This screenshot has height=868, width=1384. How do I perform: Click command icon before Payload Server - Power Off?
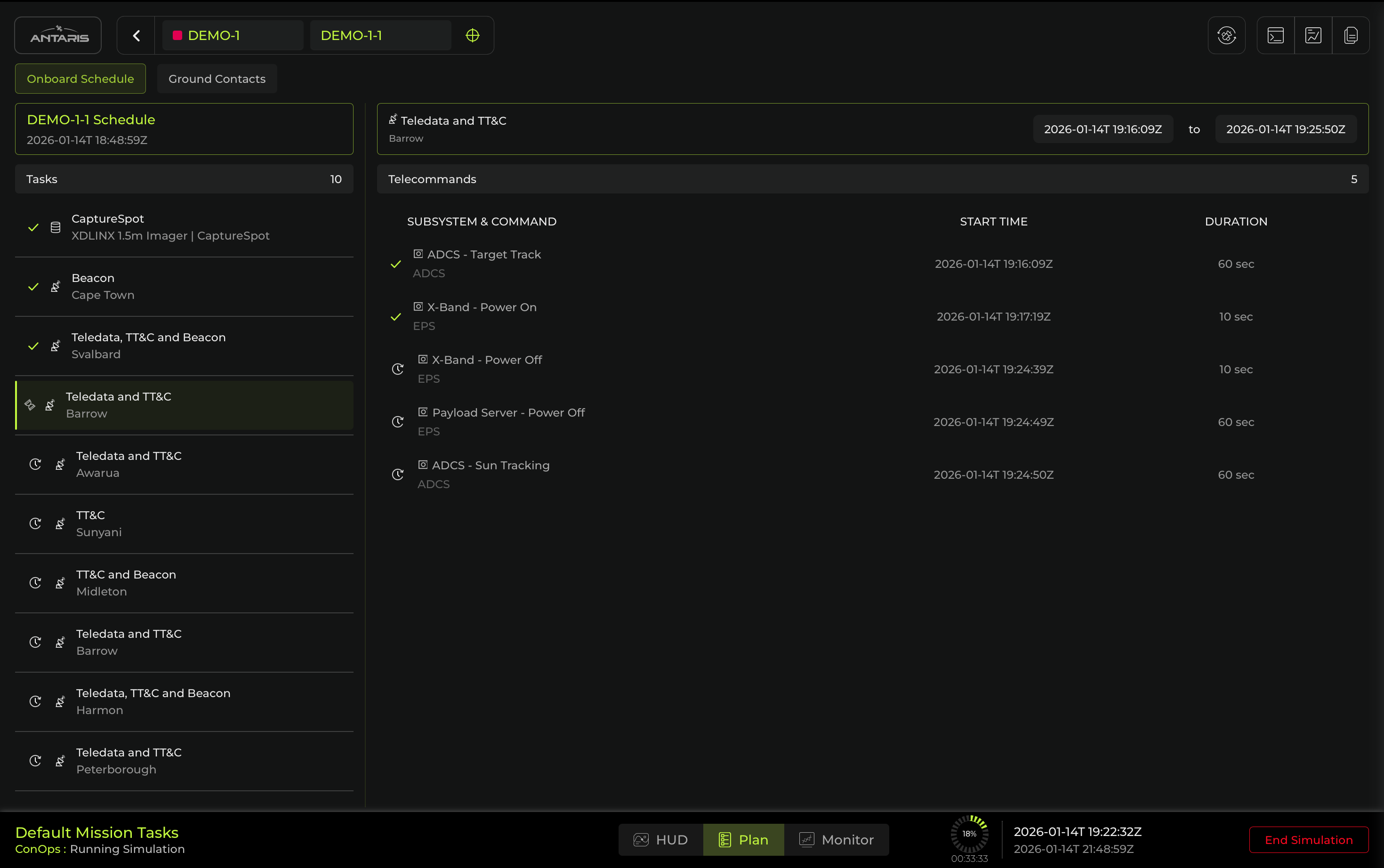click(423, 412)
